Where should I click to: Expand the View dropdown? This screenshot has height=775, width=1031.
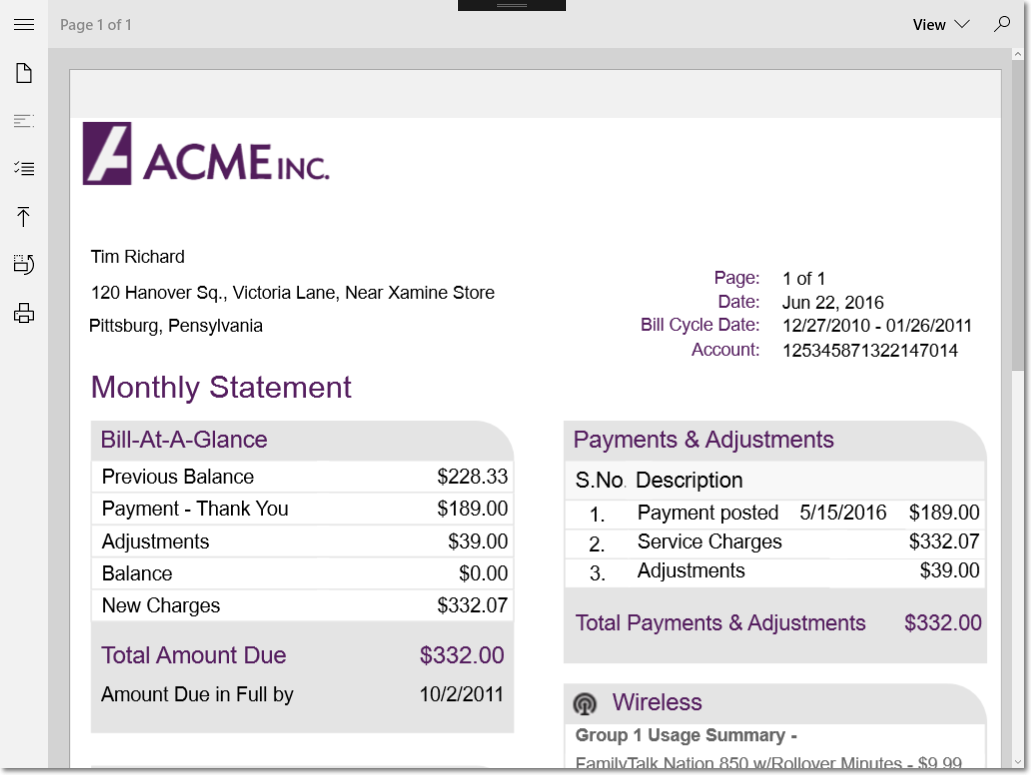pos(941,25)
